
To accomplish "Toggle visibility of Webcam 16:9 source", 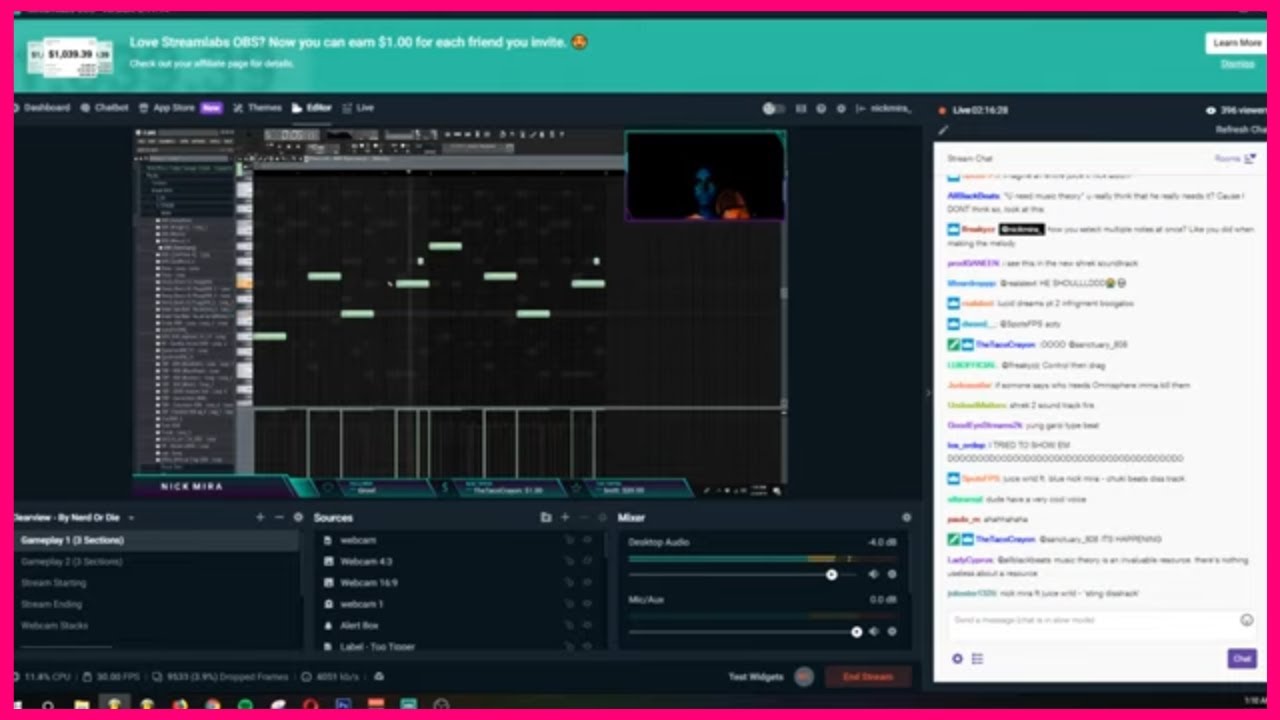I will pos(588,583).
